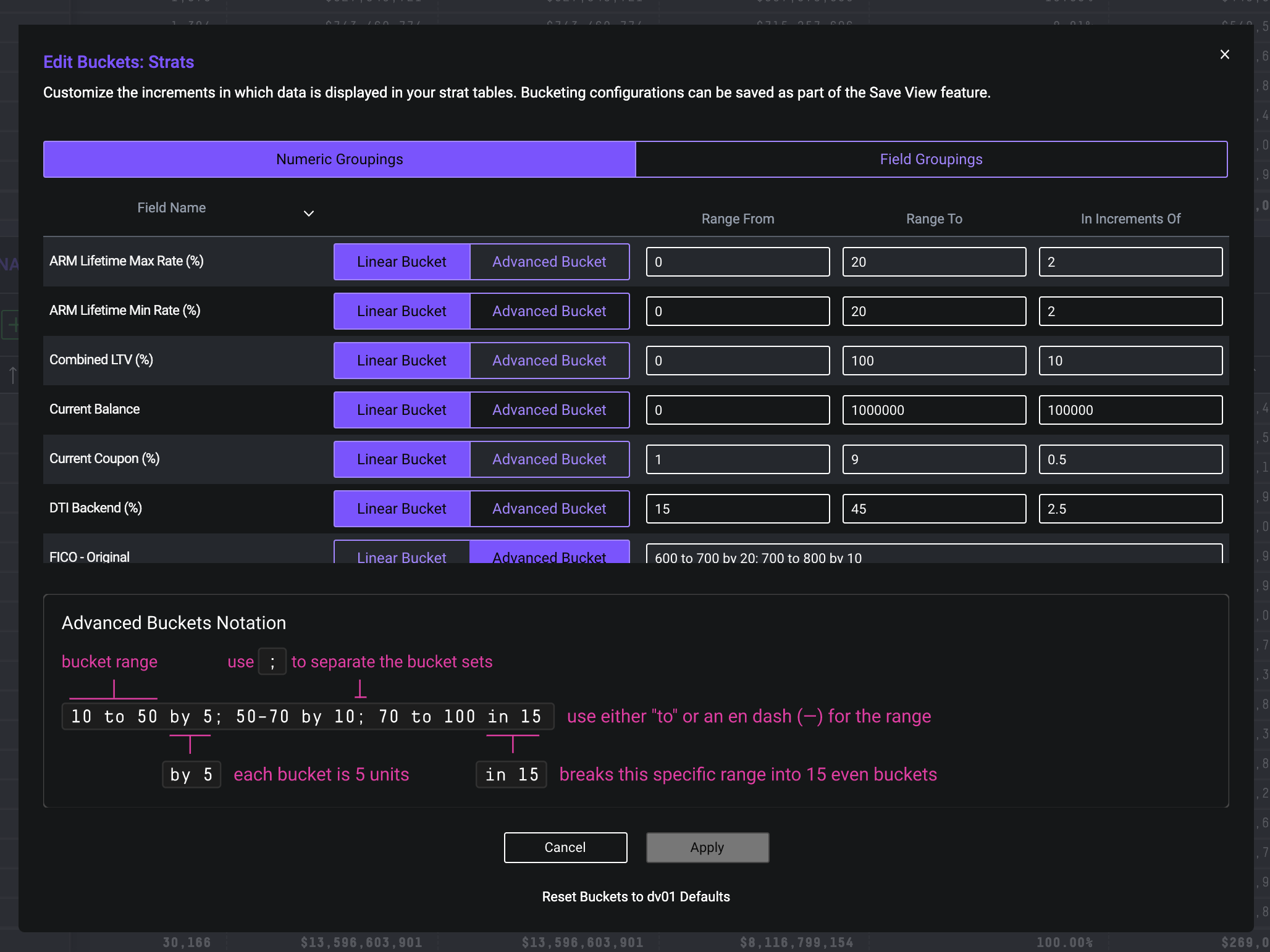Viewport: 1270px width, 952px height.
Task: Select Linear Bucket for Current Coupon
Action: click(x=402, y=459)
